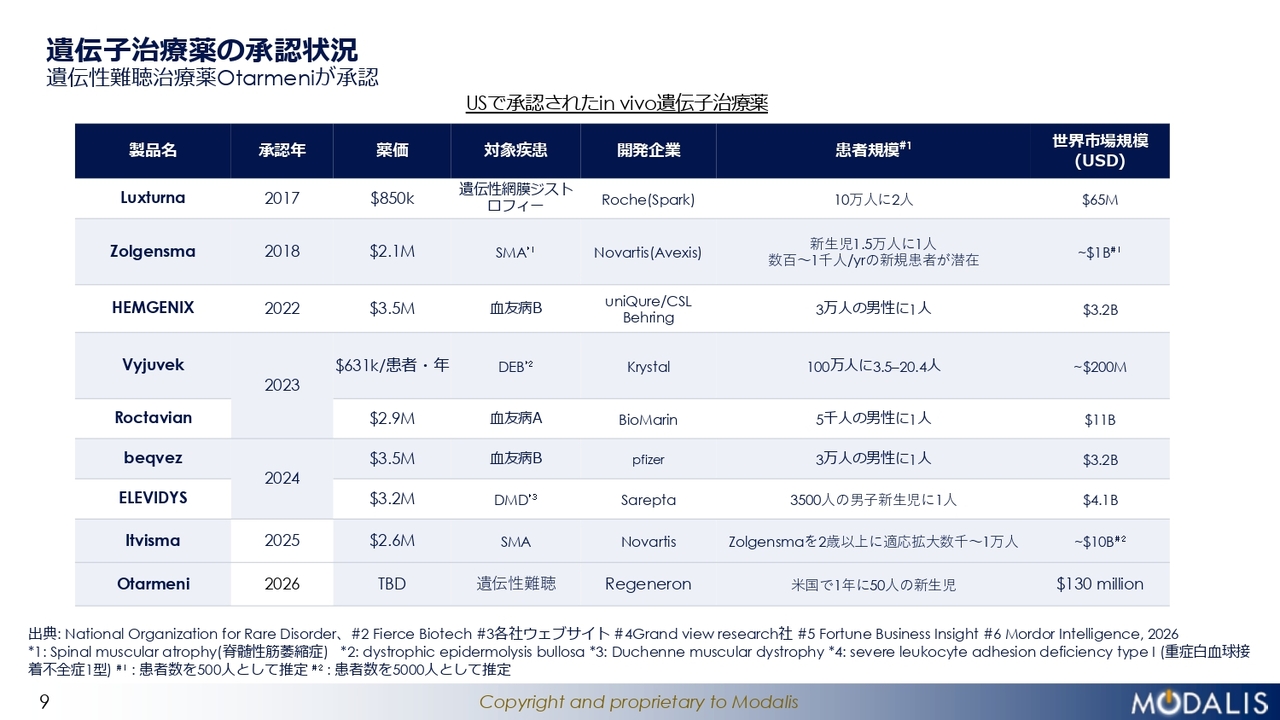Click the Roctavian disease "血友病A"
The width and height of the screenshot is (1280, 720).
(x=516, y=419)
